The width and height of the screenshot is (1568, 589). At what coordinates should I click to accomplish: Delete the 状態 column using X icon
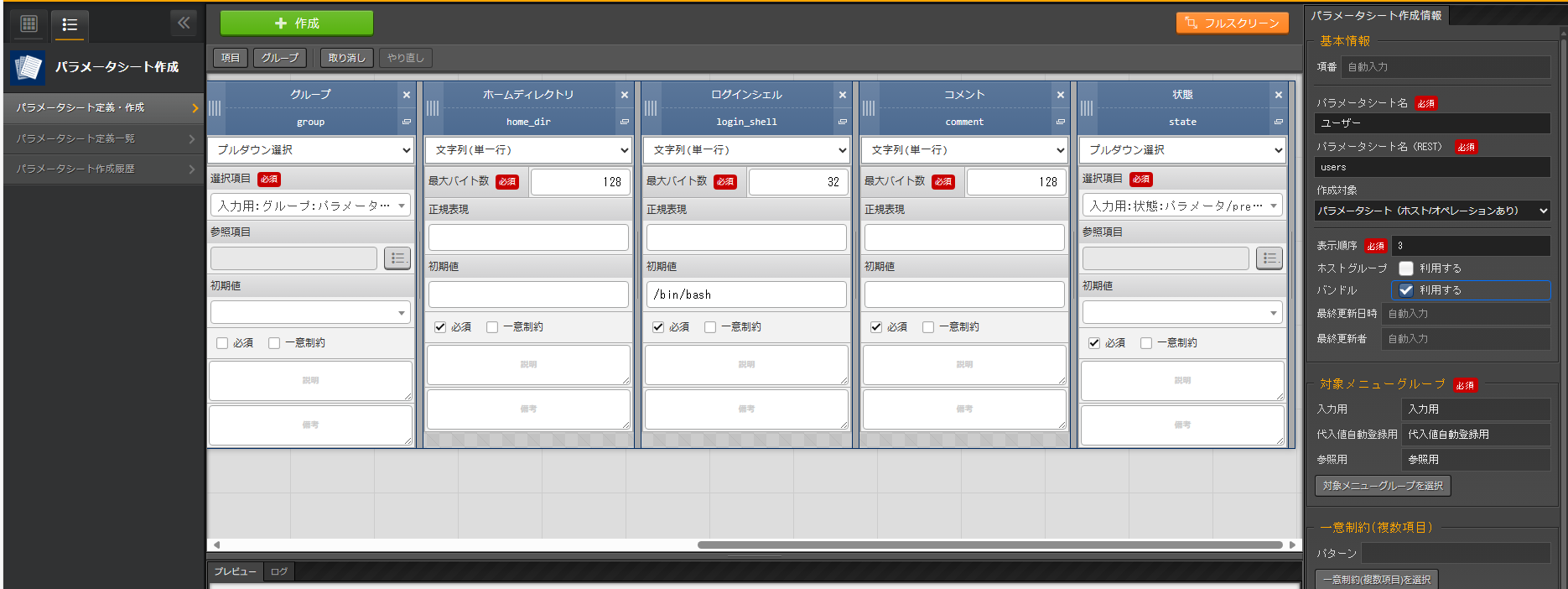(x=1278, y=95)
